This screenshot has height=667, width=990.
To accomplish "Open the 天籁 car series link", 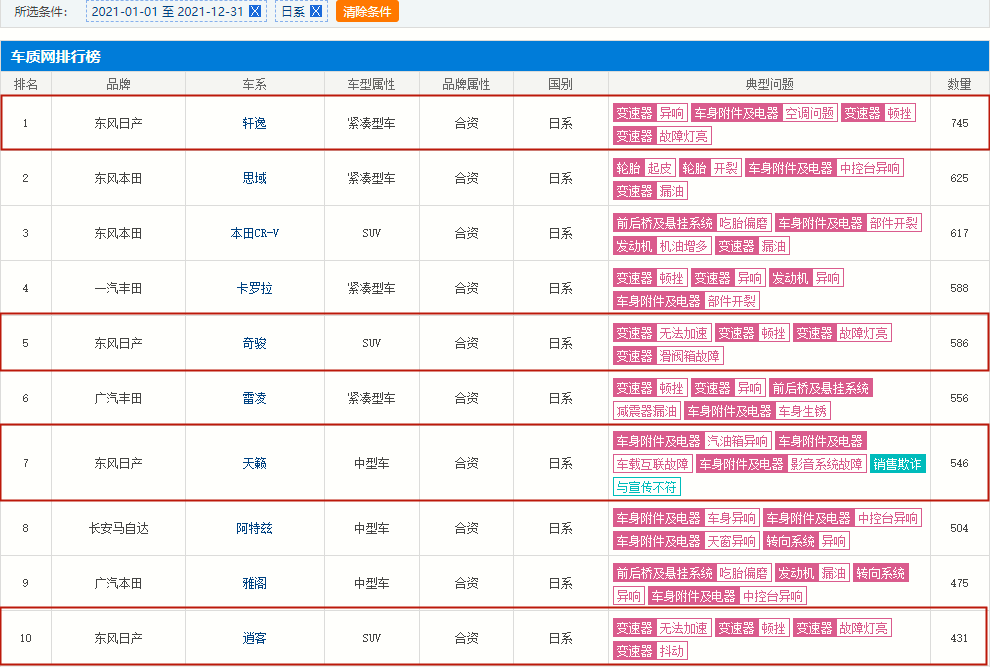I will click(254, 463).
